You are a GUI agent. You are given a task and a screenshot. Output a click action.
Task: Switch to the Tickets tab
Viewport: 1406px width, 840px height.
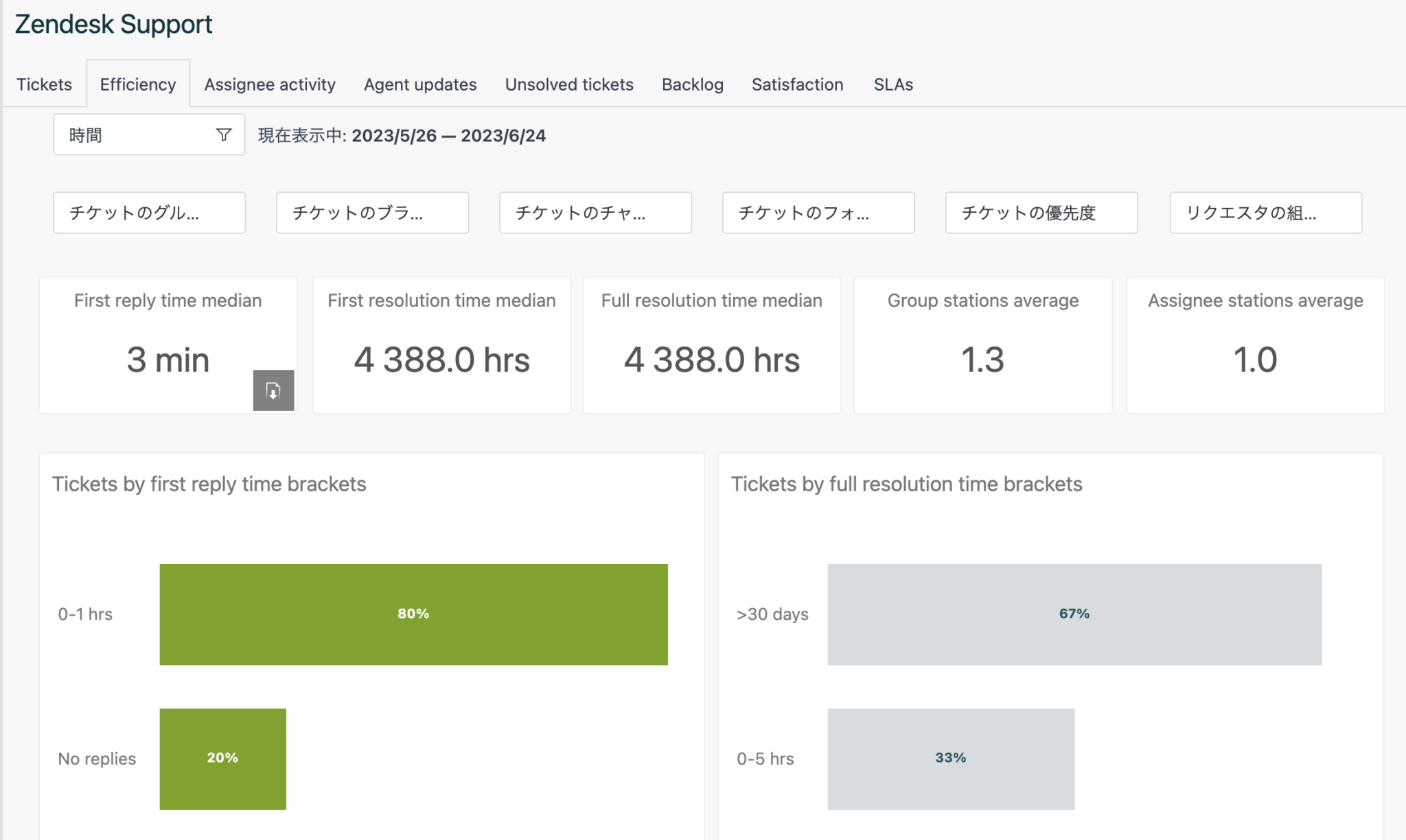point(43,84)
